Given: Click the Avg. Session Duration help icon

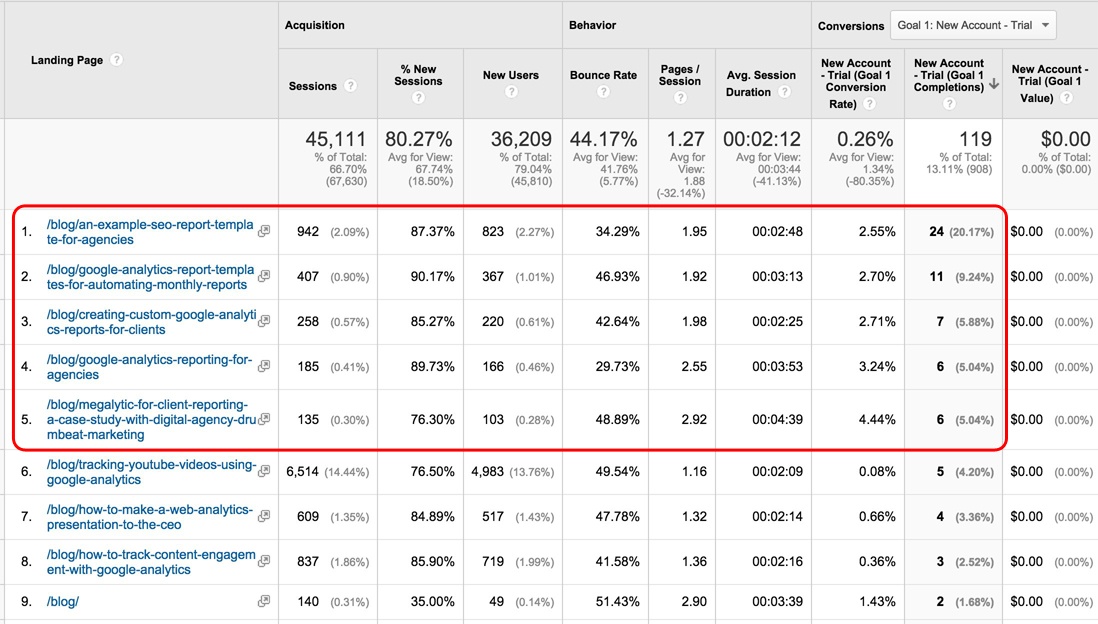Looking at the screenshot, I should click(783, 92).
